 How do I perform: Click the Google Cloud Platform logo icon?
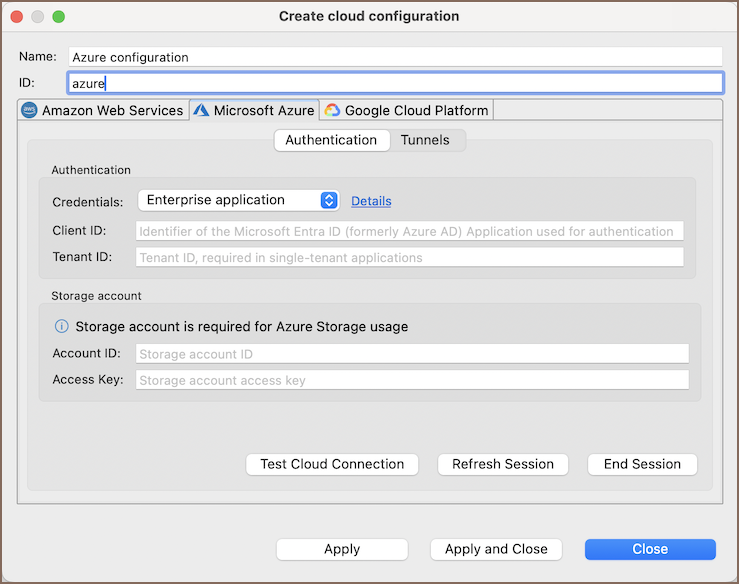[x=332, y=111]
